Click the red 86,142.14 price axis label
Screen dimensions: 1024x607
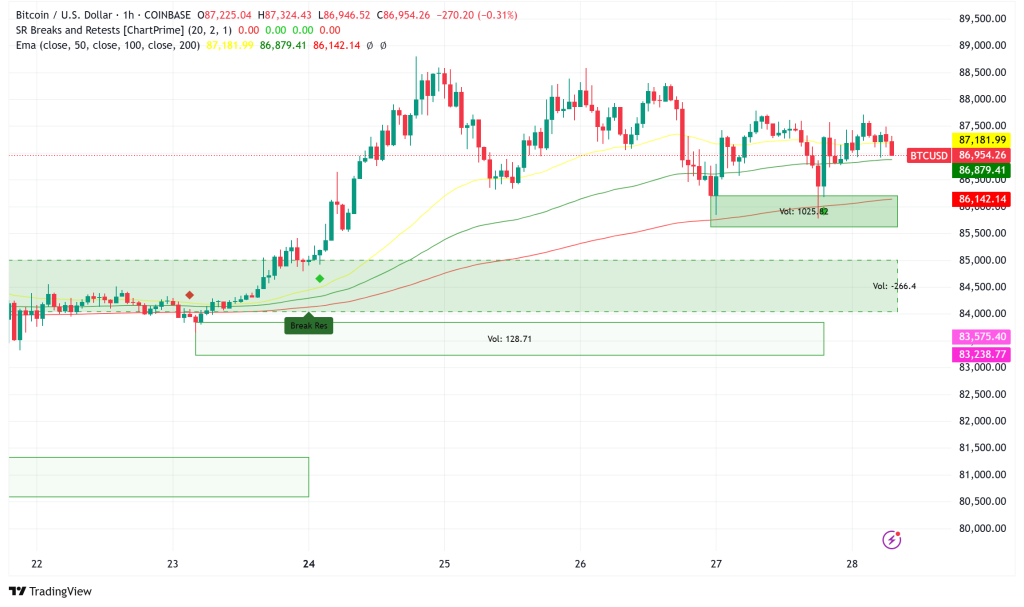pos(982,199)
